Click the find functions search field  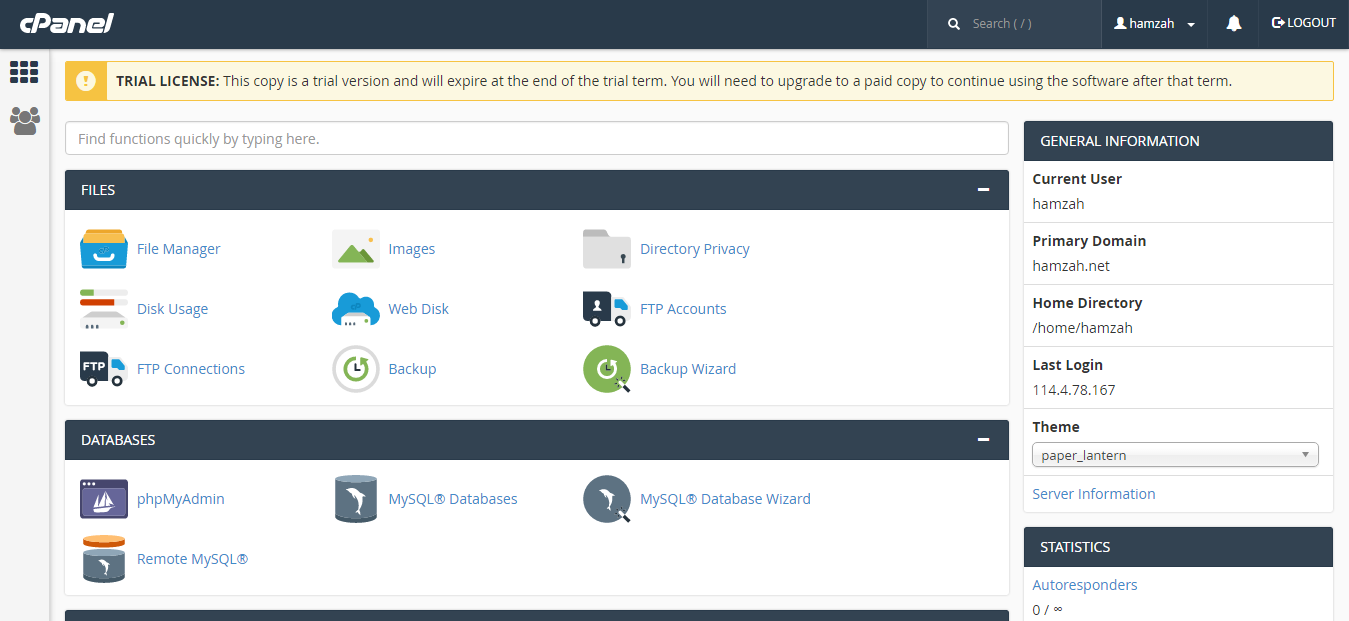click(536, 138)
